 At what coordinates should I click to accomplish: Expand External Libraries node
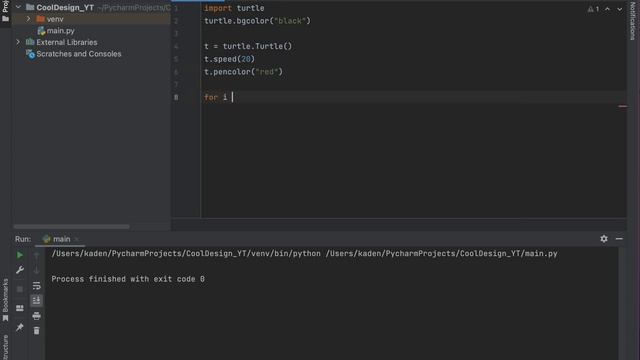[18, 42]
